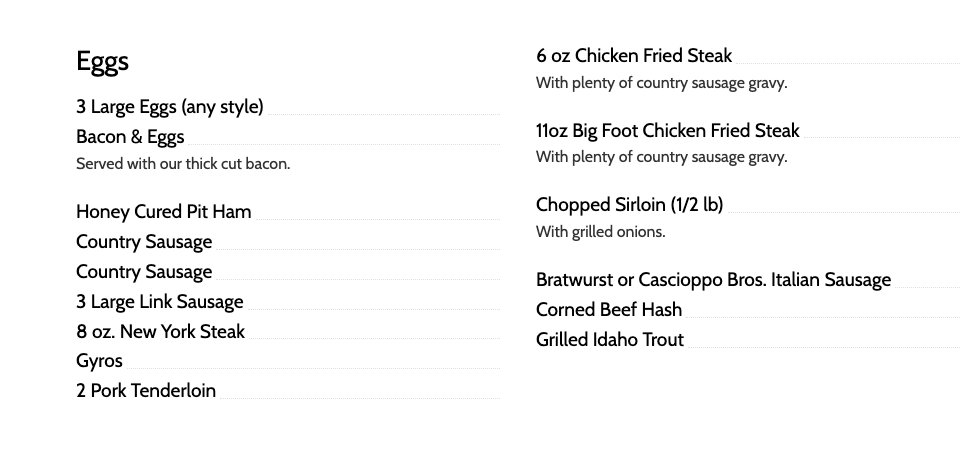Select 3 Large Eggs (any style)

point(170,107)
